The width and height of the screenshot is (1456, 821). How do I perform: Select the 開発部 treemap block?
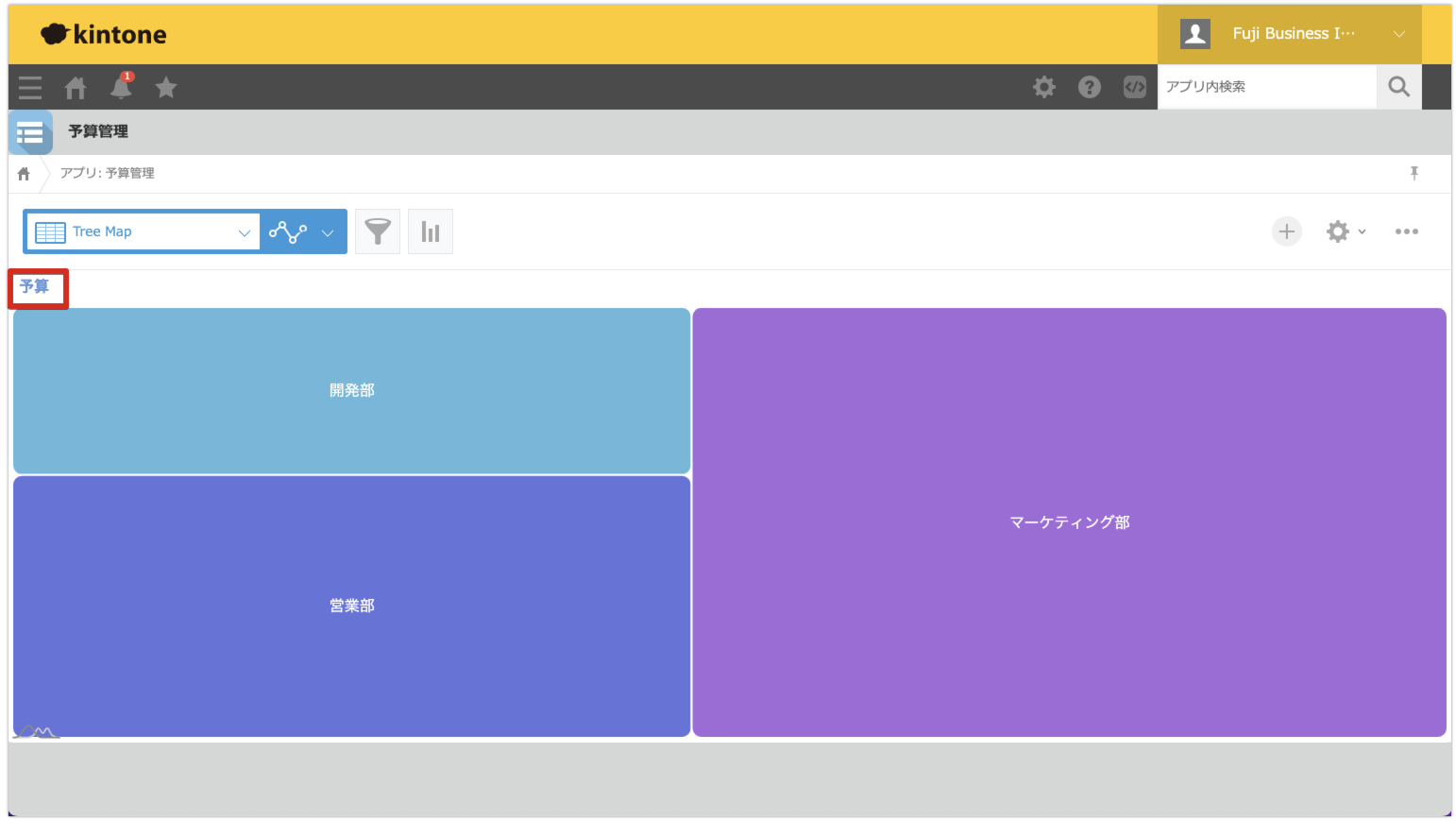point(352,391)
